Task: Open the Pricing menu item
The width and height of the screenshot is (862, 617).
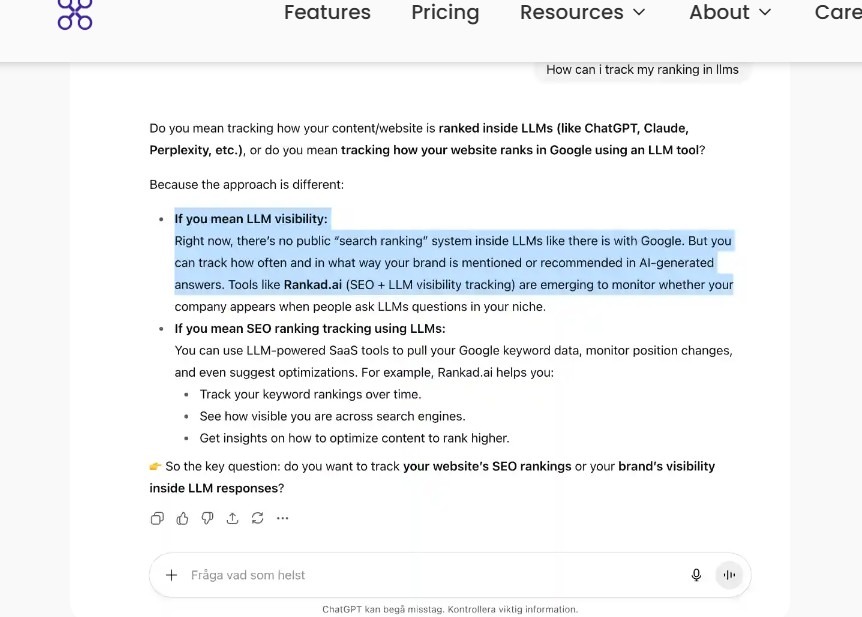Action: point(445,12)
